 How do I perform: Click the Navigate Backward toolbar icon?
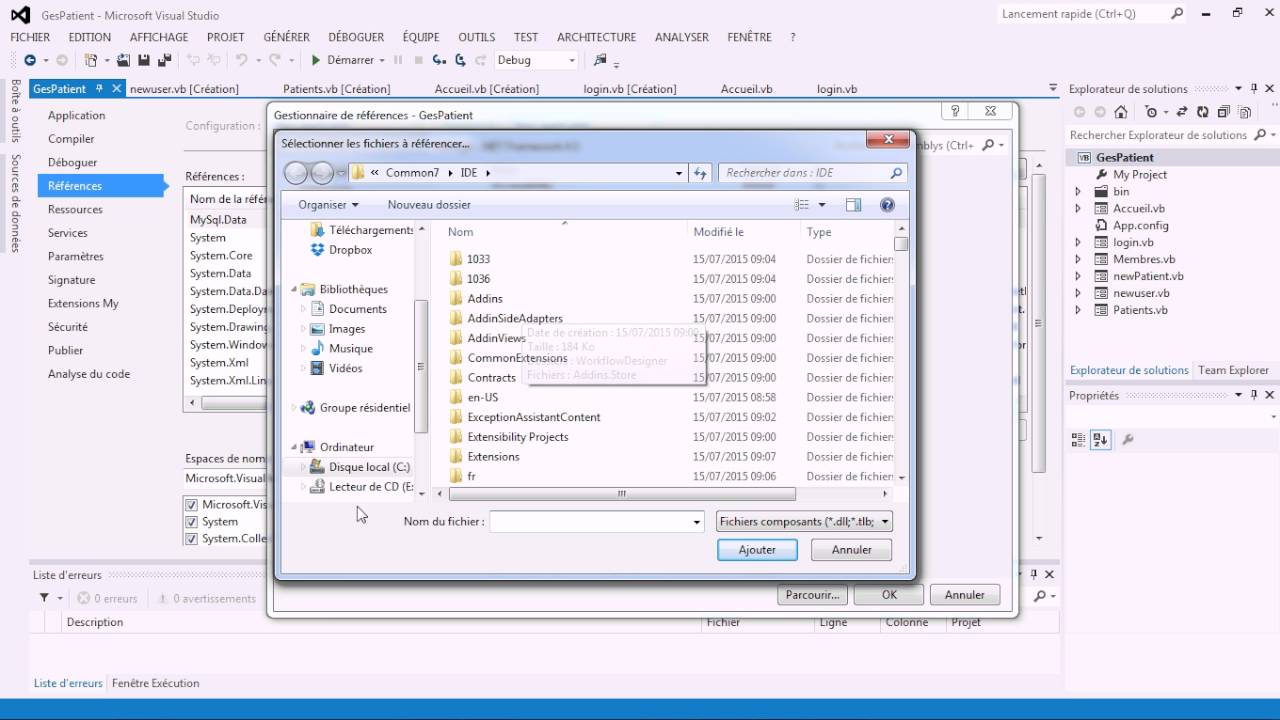[x=30, y=60]
